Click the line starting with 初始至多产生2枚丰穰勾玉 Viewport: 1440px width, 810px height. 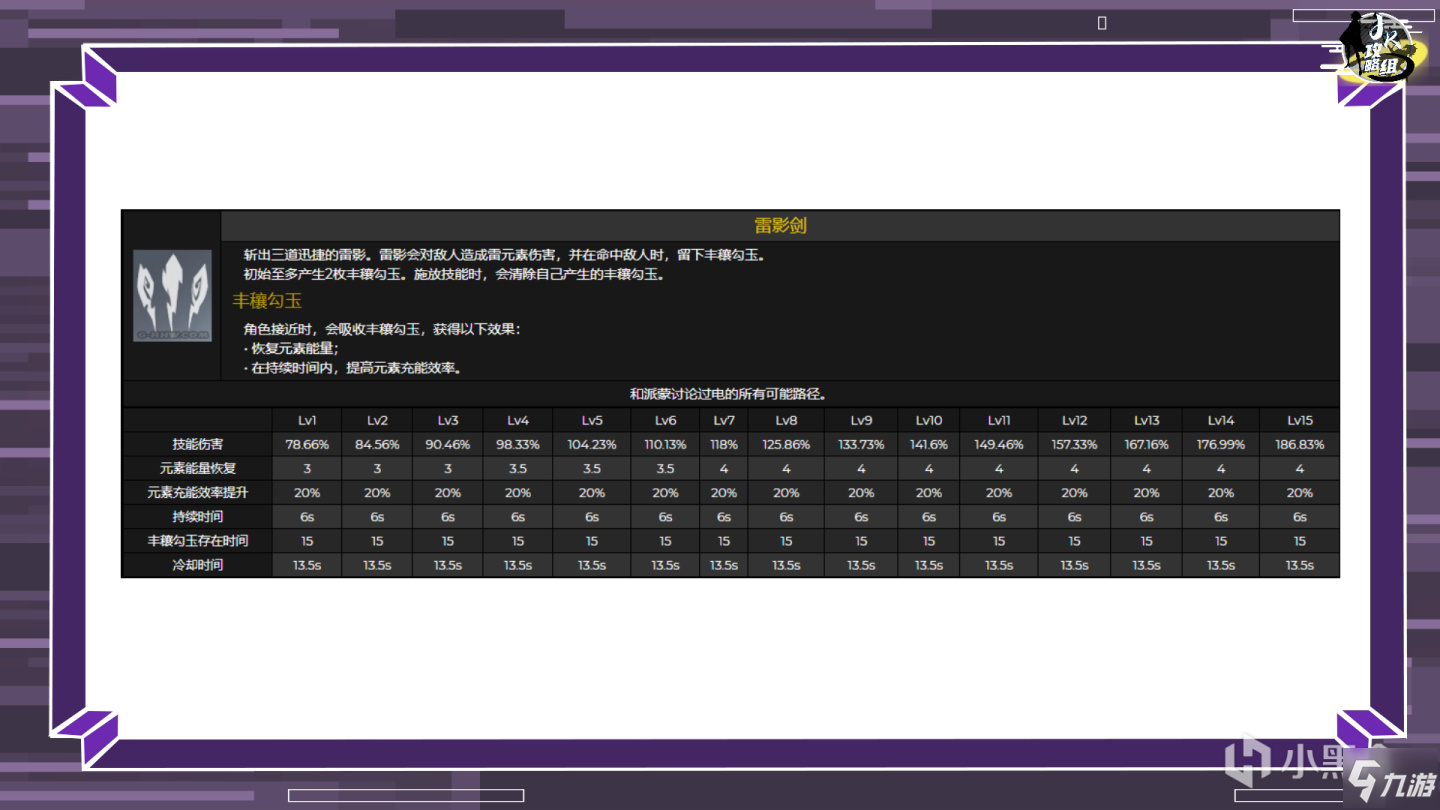[454, 274]
